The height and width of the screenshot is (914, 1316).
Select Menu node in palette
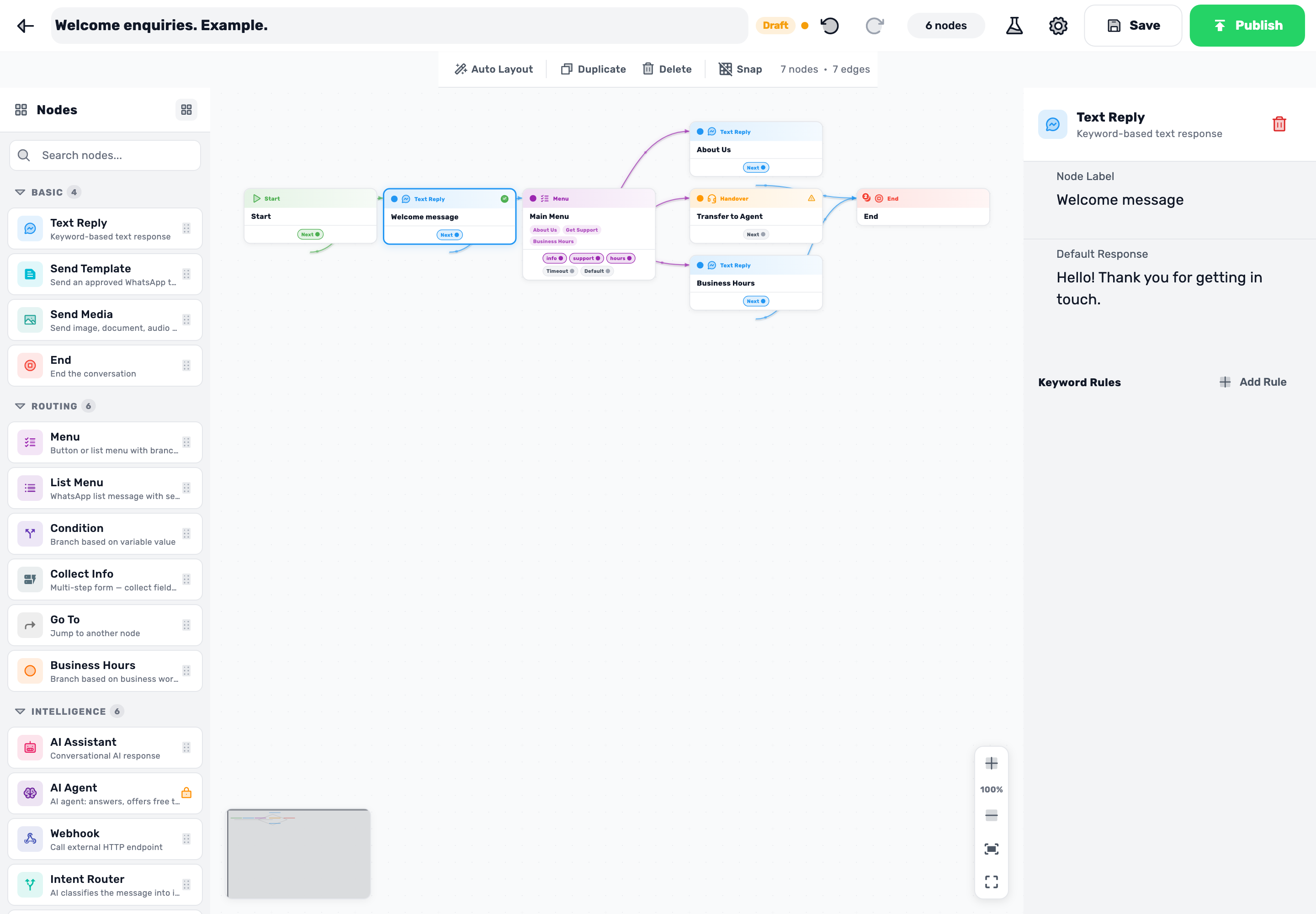pos(105,443)
